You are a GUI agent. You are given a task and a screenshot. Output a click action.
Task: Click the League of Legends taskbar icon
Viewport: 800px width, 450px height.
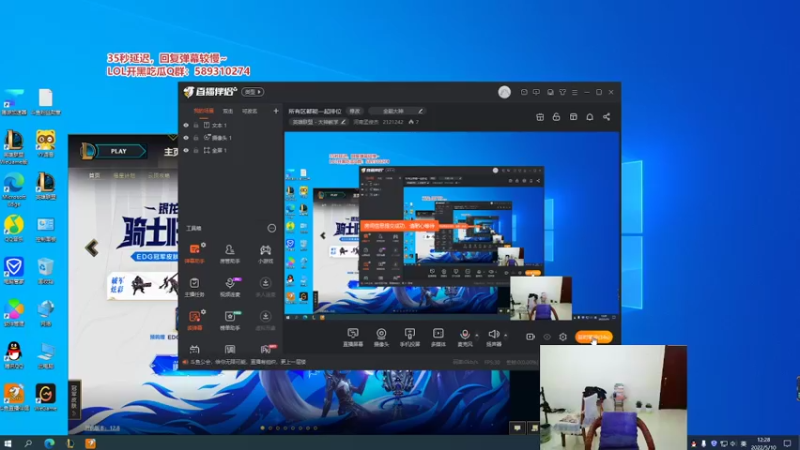coord(70,443)
